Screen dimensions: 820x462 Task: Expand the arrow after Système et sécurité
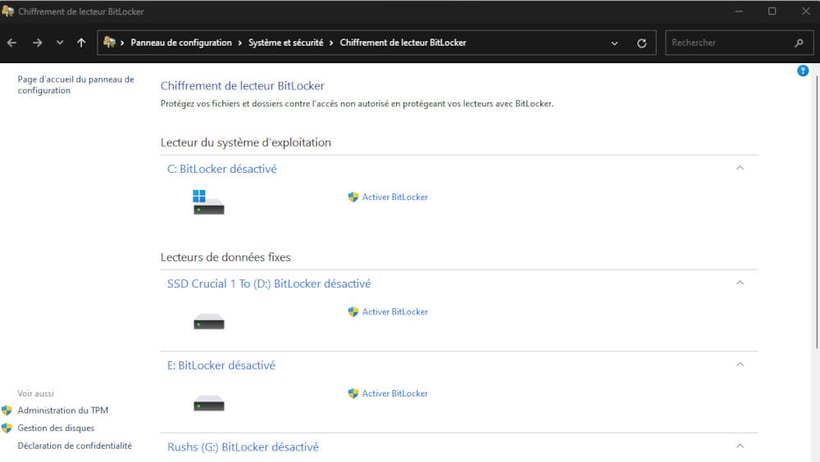pyautogui.click(x=332, y=43)
